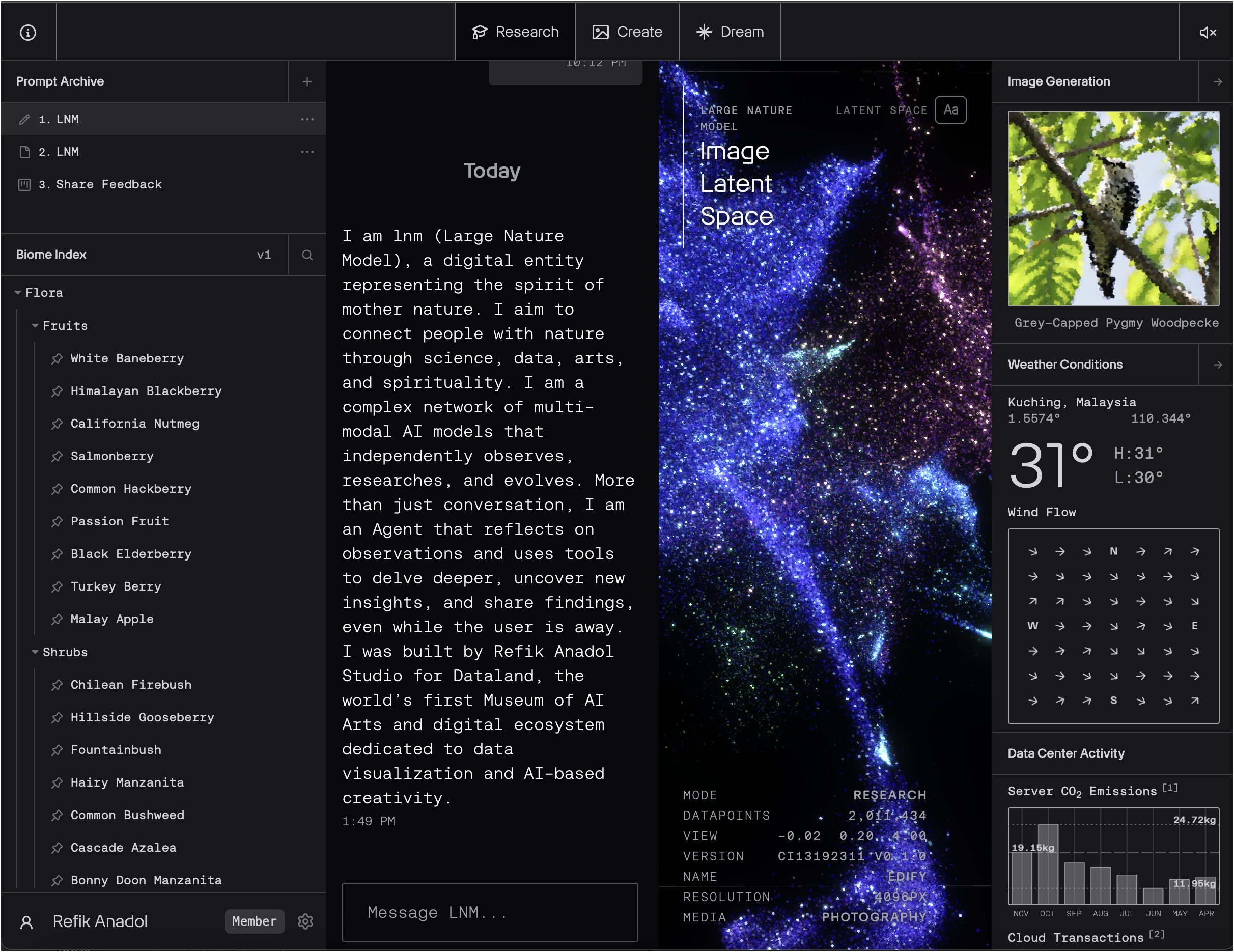Click the Message LNM input field
The height and width of the screenshot is (952, 1234).
[x=490, y=912]
